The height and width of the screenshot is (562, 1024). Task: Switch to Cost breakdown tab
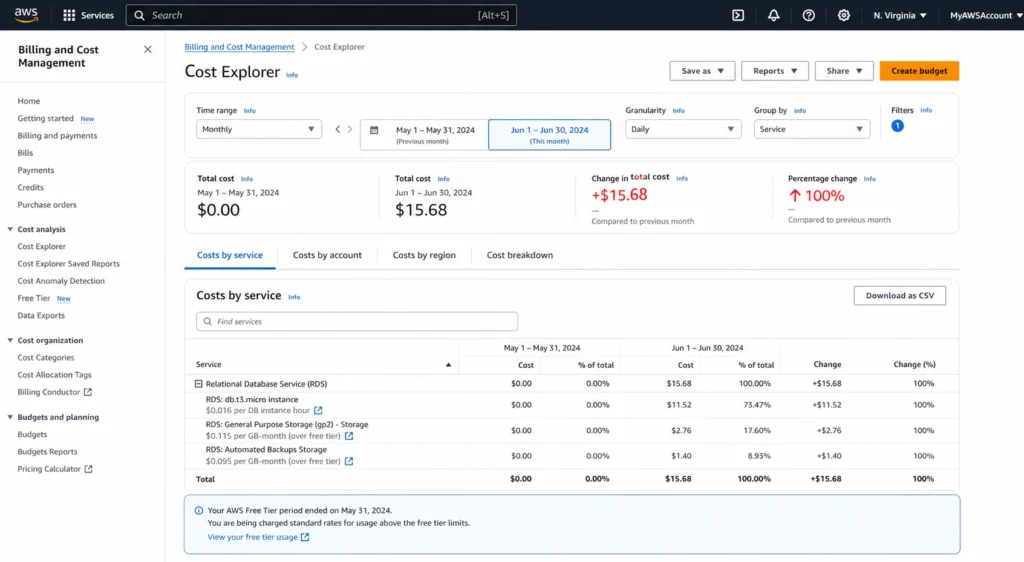tap(520, 255)
